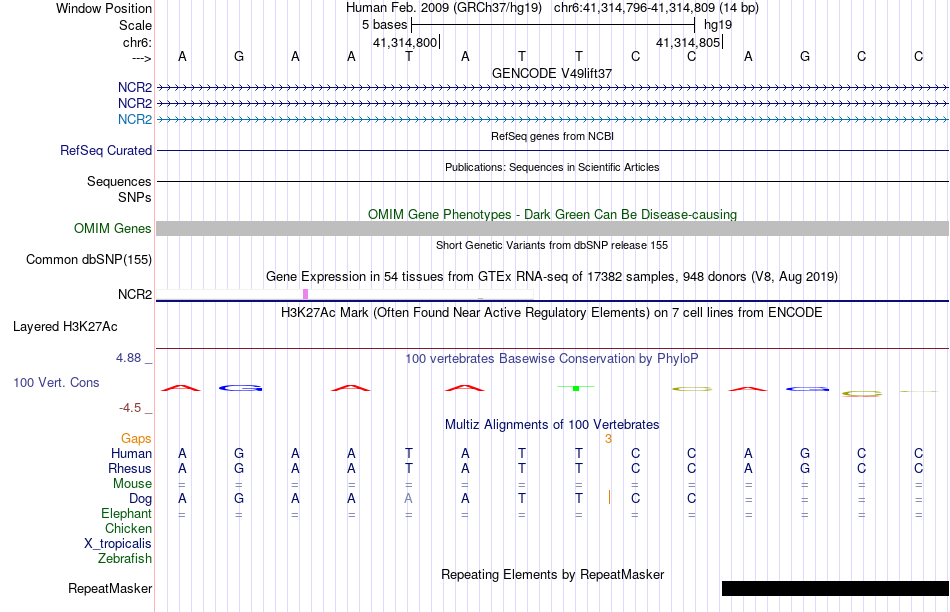Click the grayed A in the Dog row

point(408,499)
